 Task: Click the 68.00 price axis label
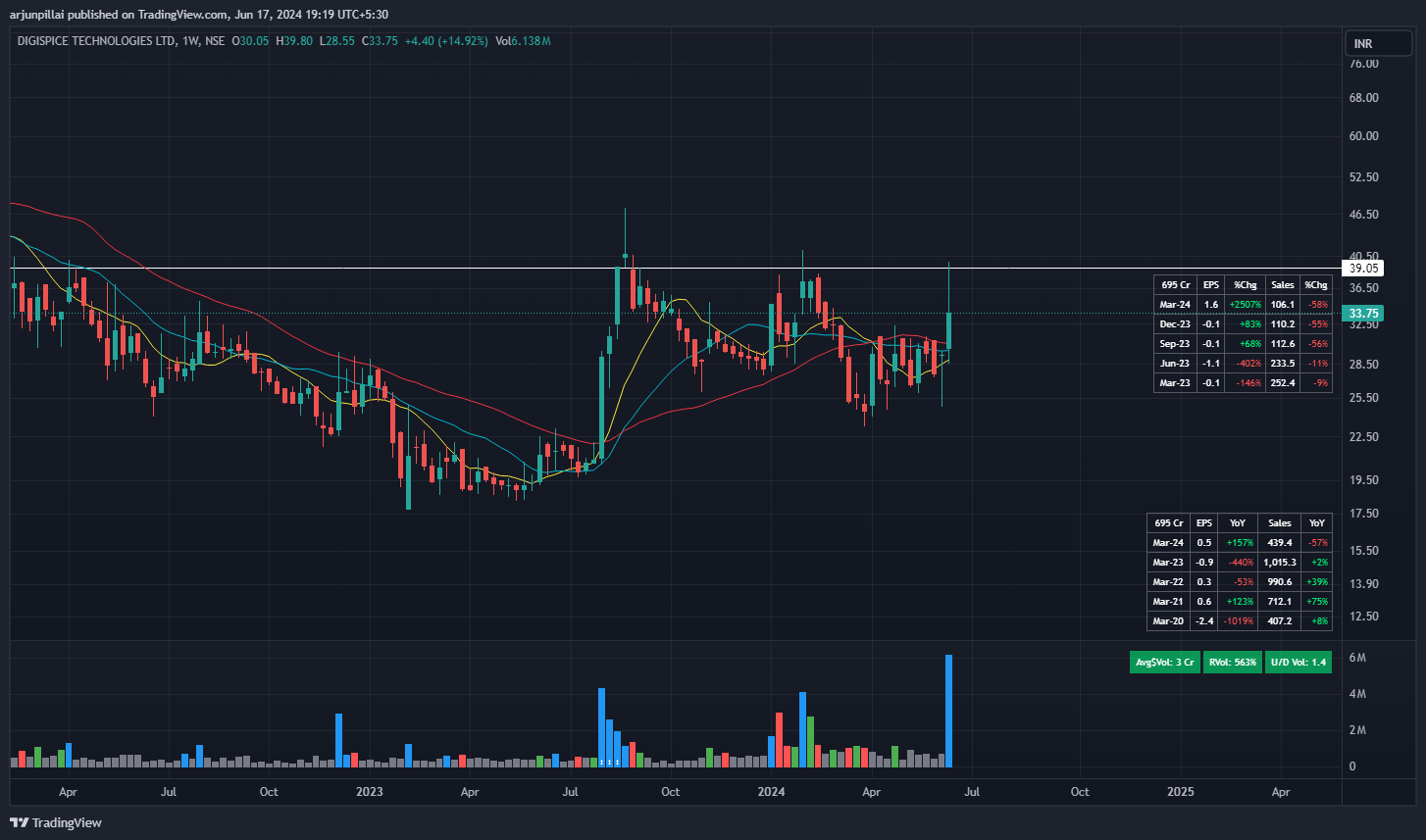[x=1364, y=98]
